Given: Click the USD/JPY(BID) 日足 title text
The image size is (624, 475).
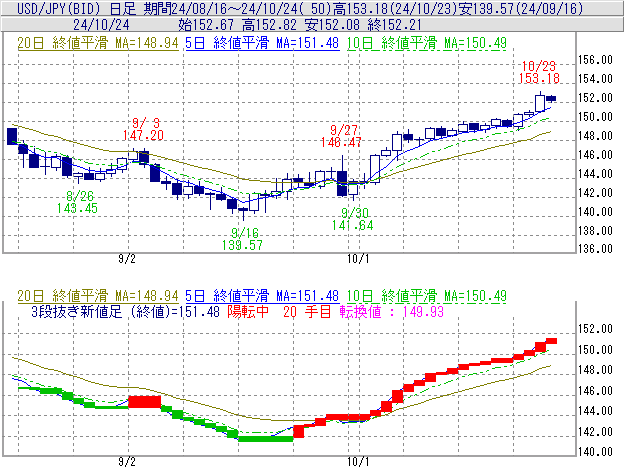Looking at the screenshot, I should [x=77, y=8].
